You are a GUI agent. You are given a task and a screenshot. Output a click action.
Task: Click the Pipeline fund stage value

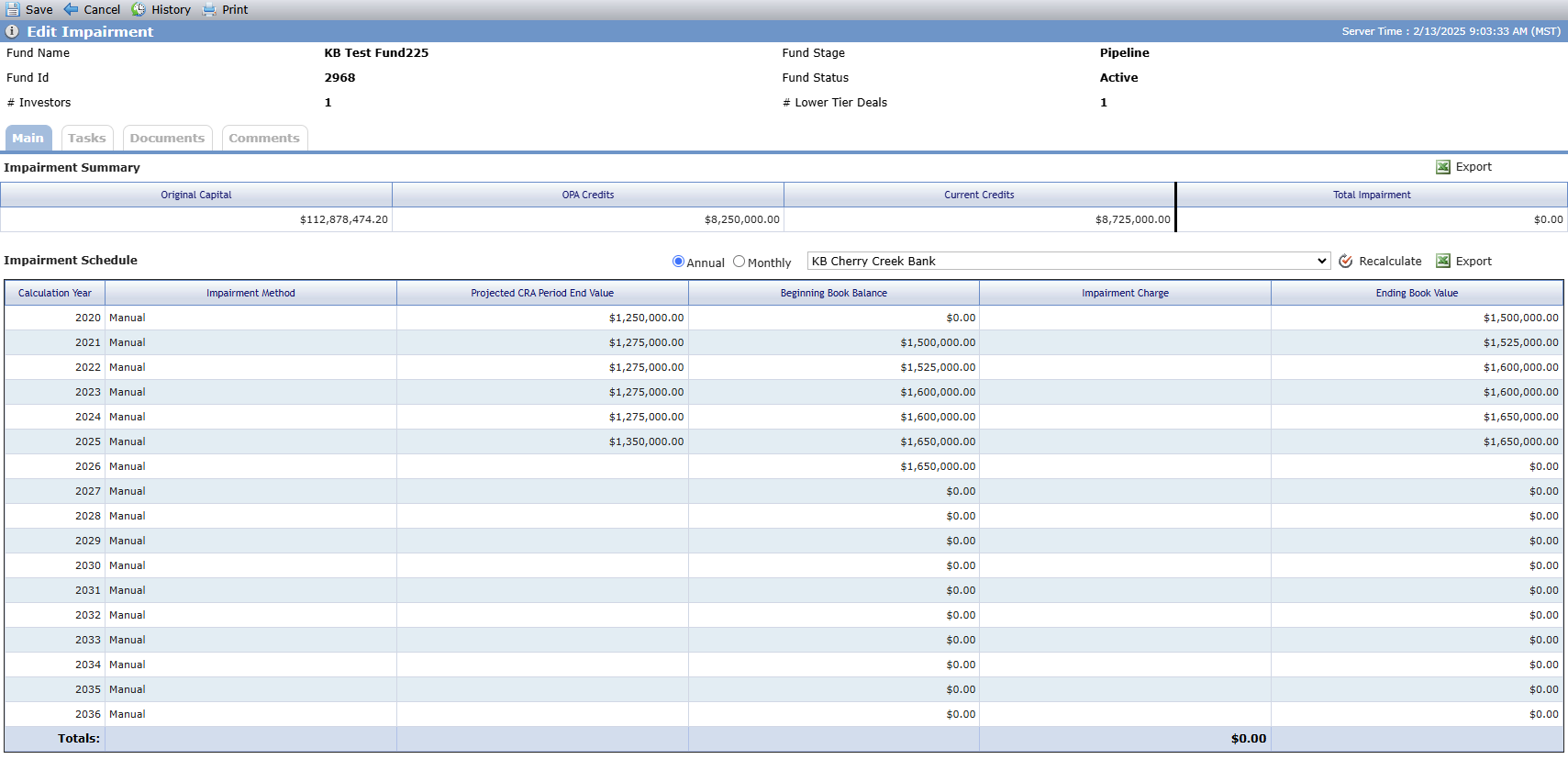1124,53
